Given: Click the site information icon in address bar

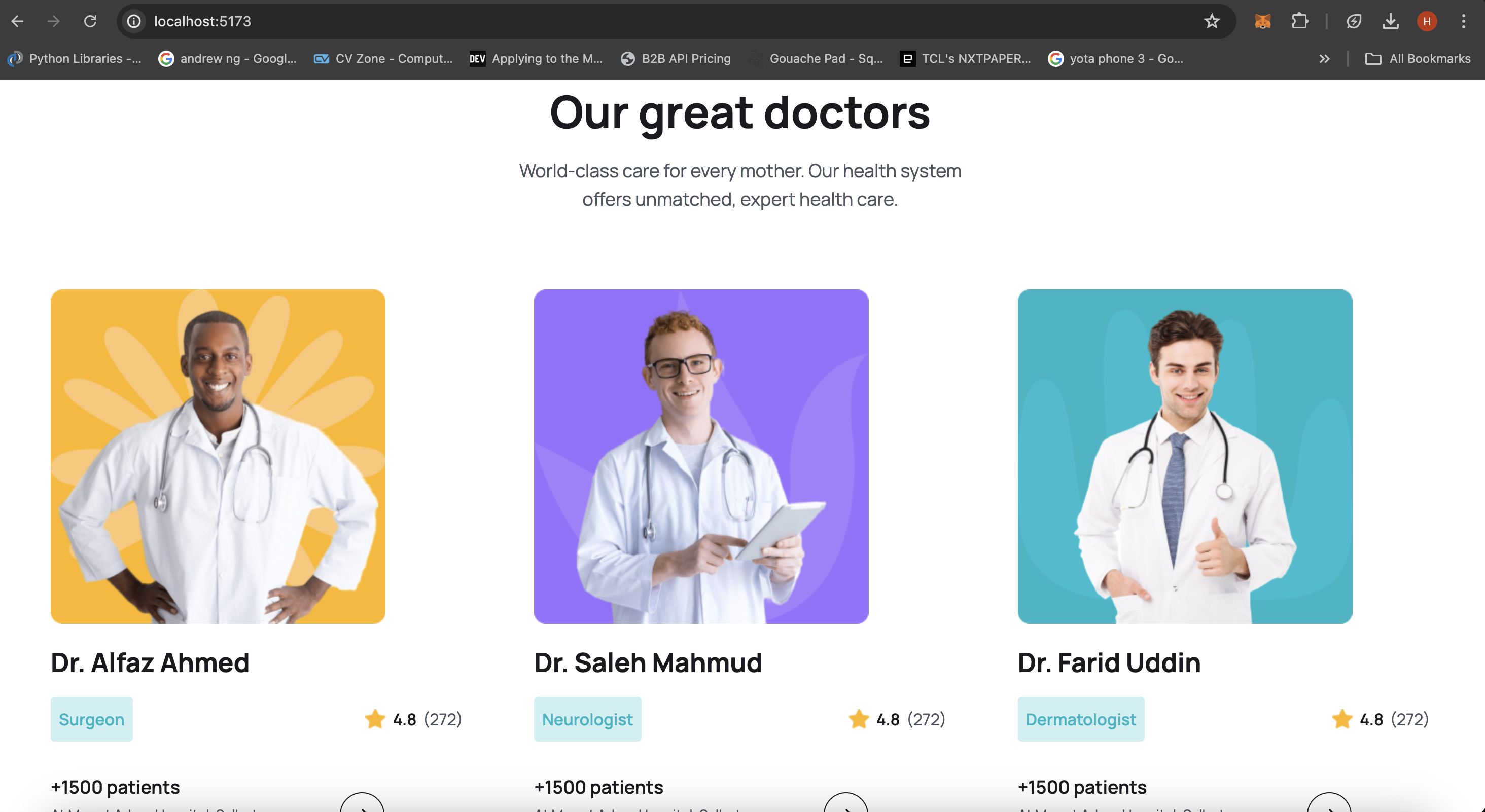Looking at the screenshot, I should [134, 21].
